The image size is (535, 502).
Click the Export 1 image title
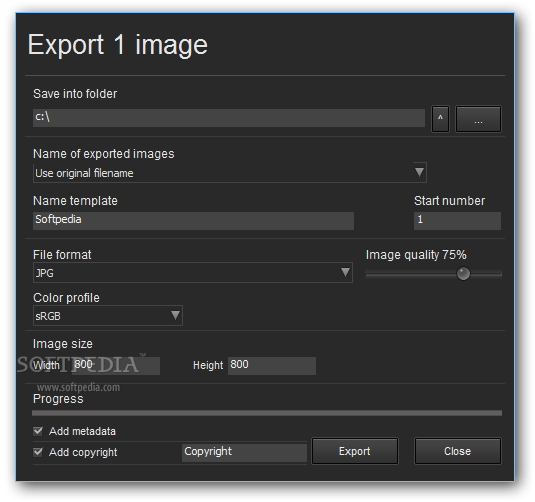click(x=118, y=45)
